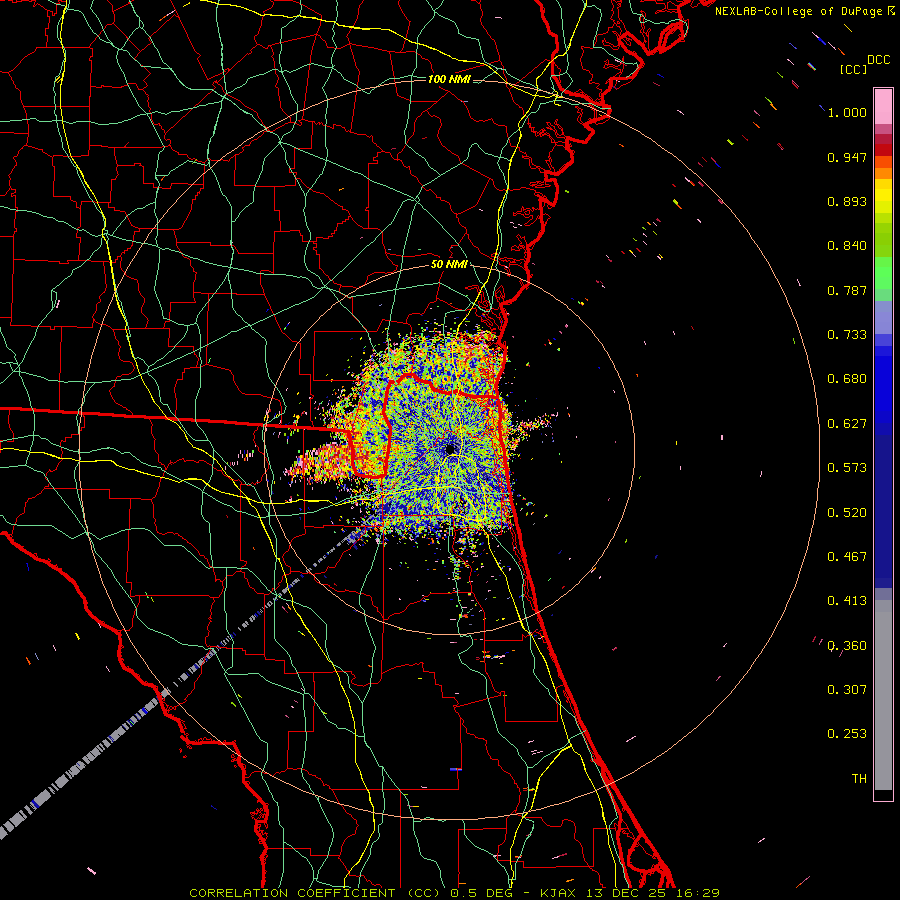
Task: Click the 0.467 color scale value
Action: pos(847,557)
